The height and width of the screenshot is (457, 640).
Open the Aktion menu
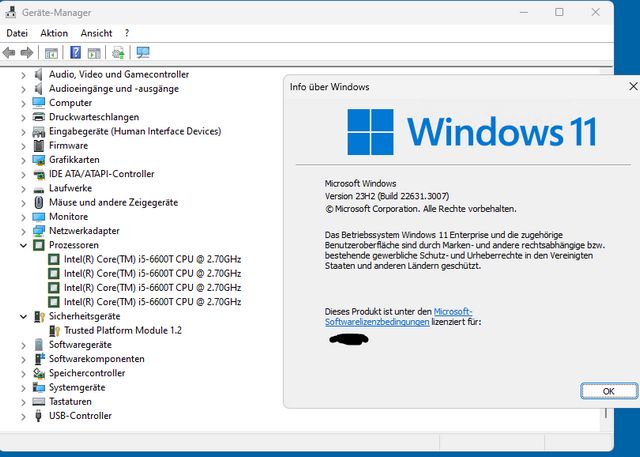point(54,33)
